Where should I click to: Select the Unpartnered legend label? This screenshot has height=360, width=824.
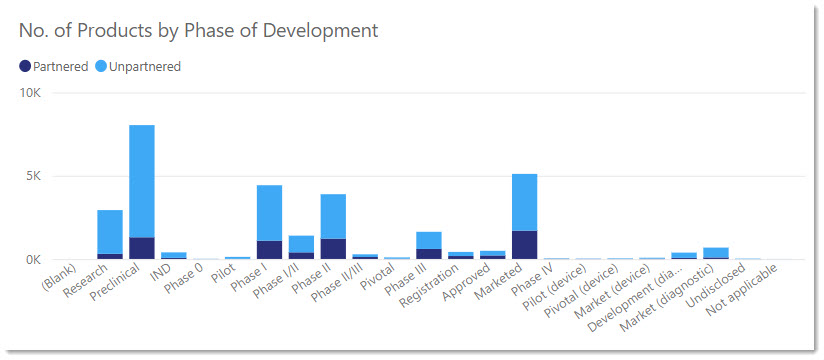click(145, 67)
